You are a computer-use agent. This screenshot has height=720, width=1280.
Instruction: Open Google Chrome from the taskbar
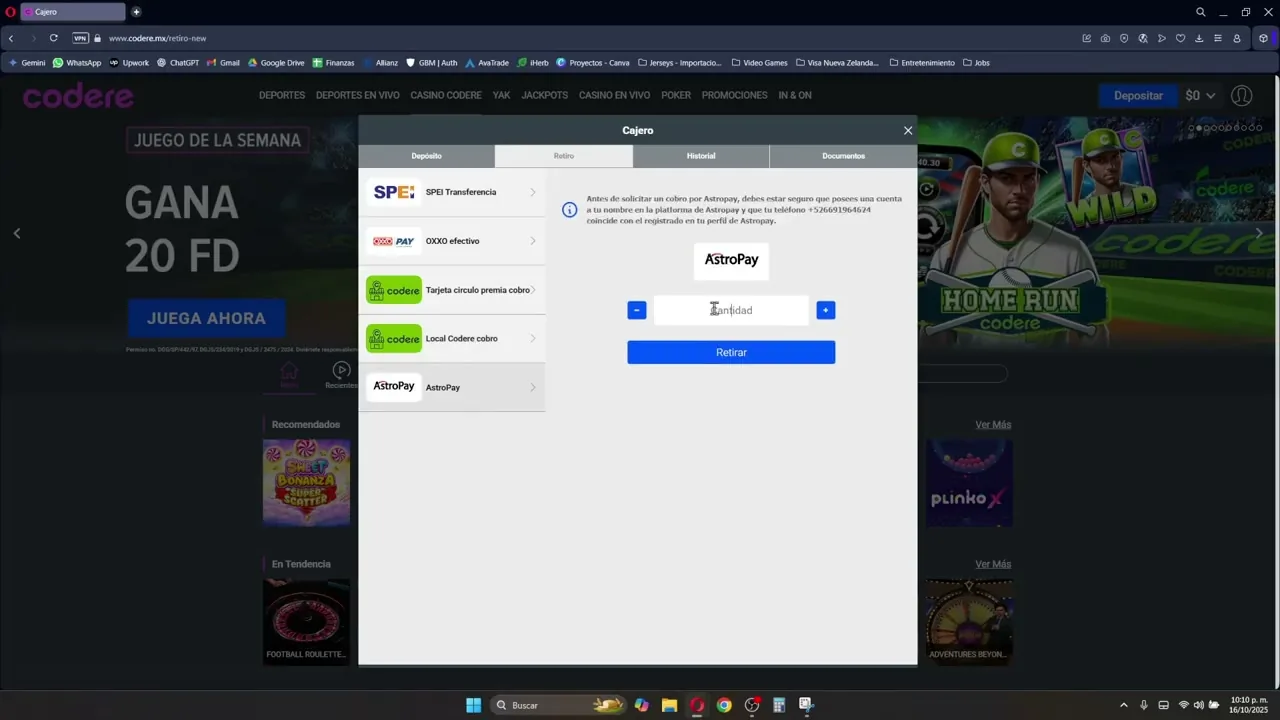pos(724,705)
